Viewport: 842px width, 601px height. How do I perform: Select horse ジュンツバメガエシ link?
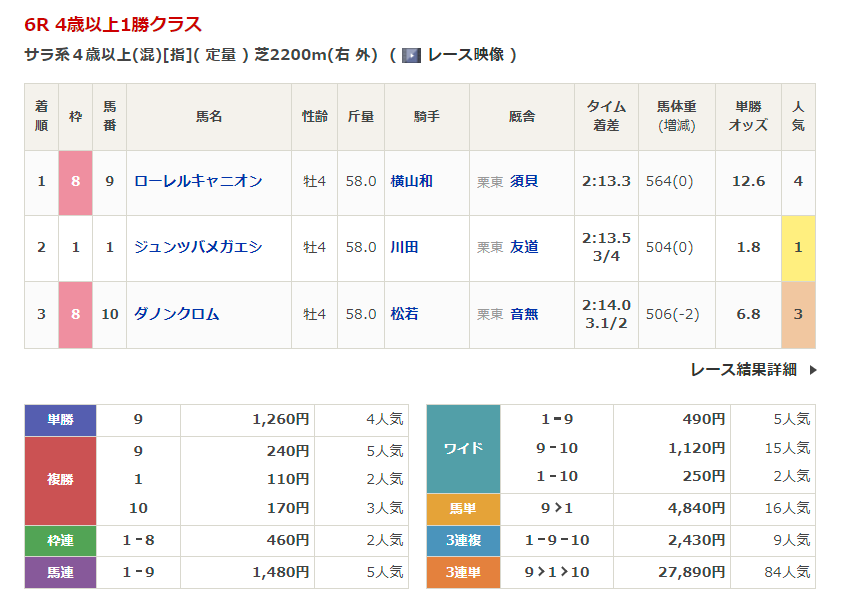click(198, 247)
